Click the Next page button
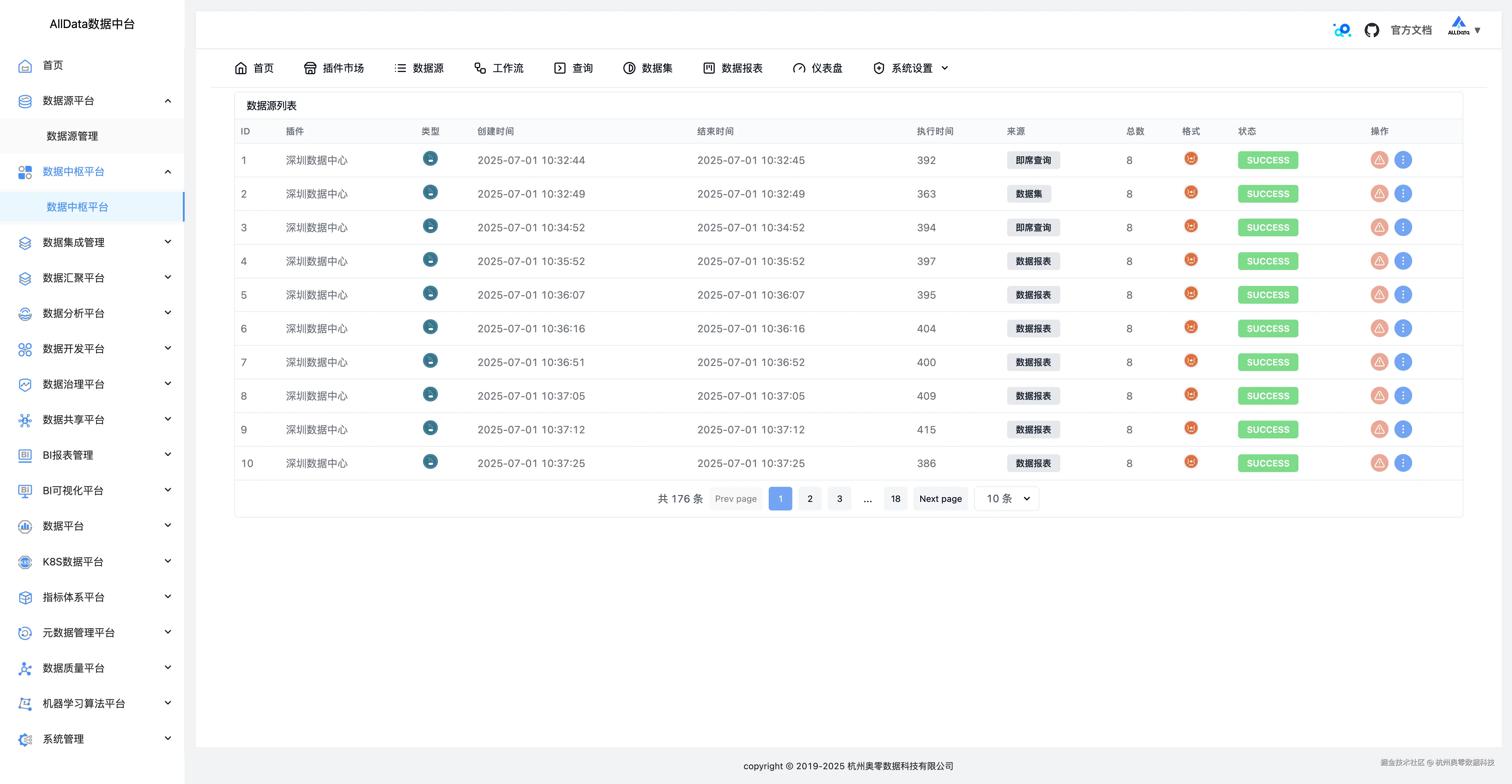 [x=940, y=498]
